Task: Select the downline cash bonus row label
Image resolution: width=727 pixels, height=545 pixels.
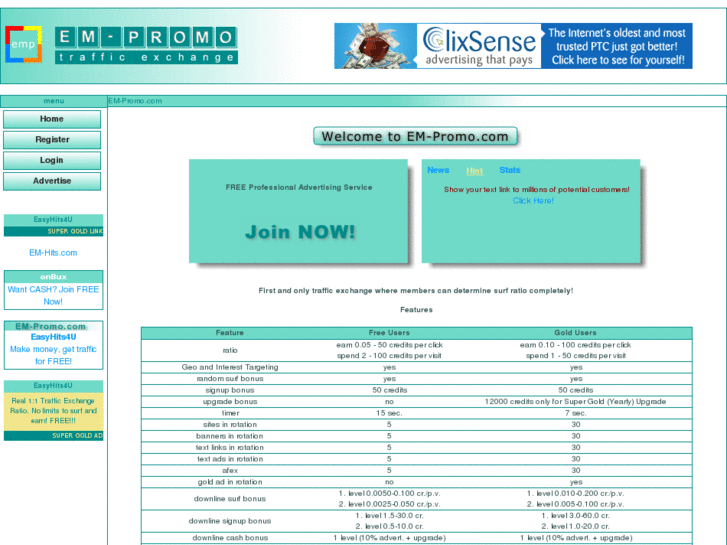Action: point(230,538)
